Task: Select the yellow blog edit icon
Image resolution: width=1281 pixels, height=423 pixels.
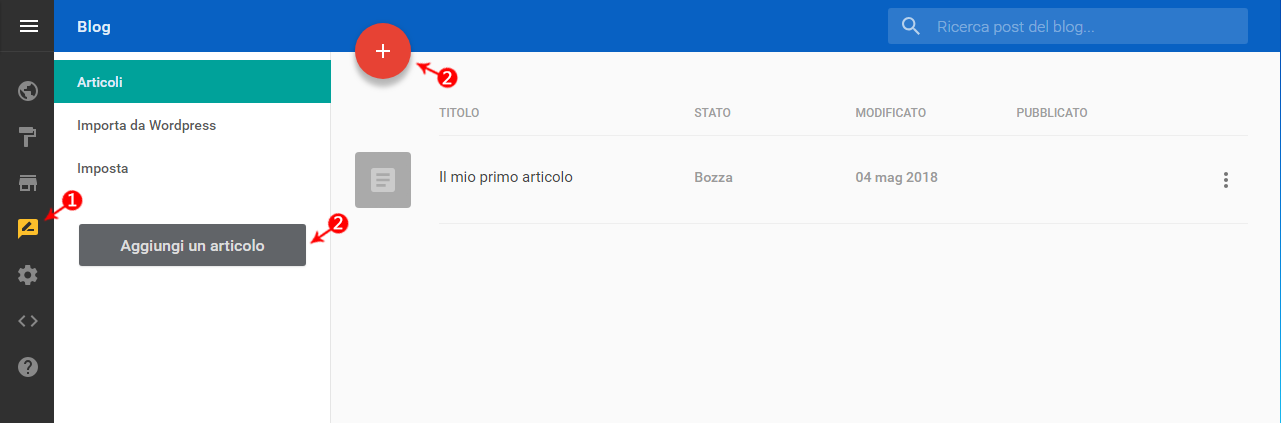Action: (x=28, y=228)
